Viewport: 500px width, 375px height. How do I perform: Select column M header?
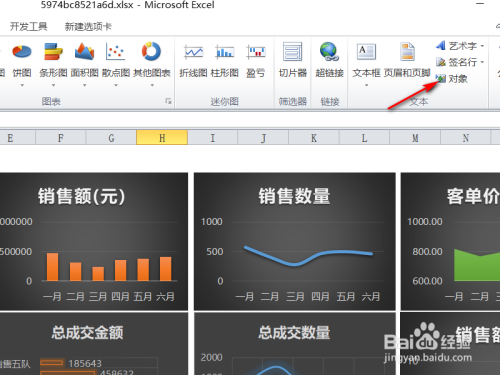pos(415,138)
